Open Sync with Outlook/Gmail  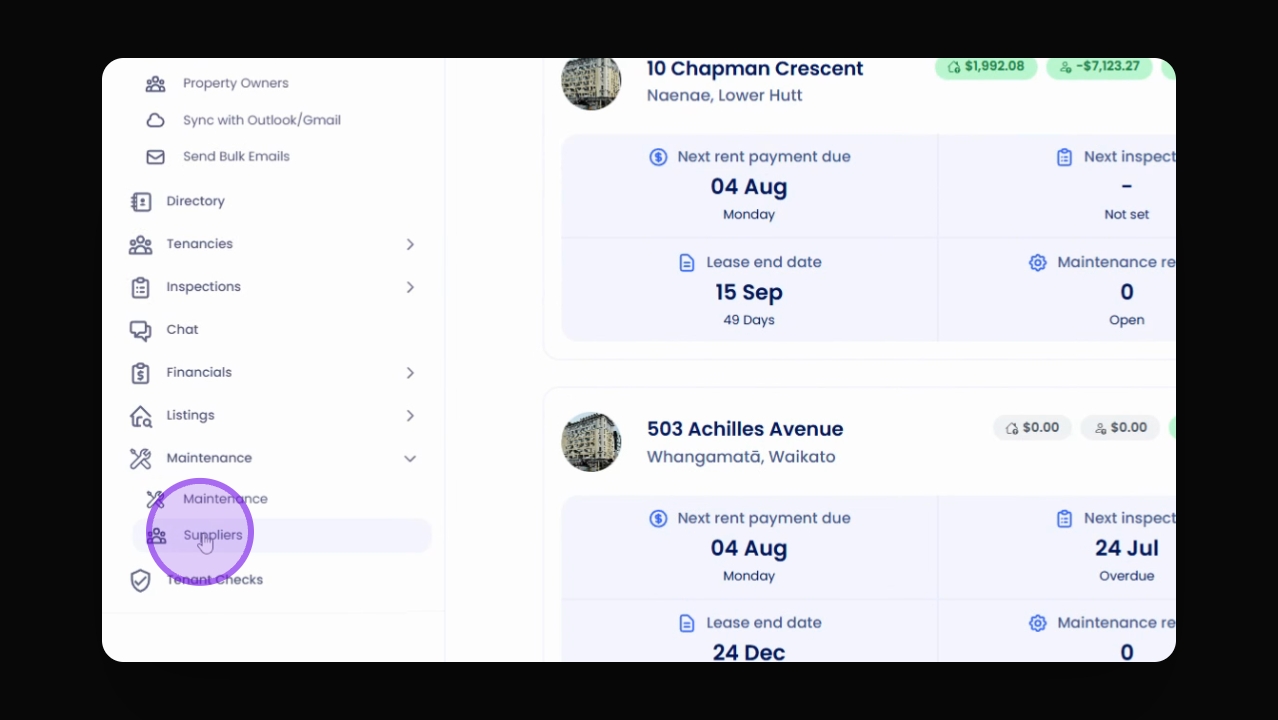(262, 120)
